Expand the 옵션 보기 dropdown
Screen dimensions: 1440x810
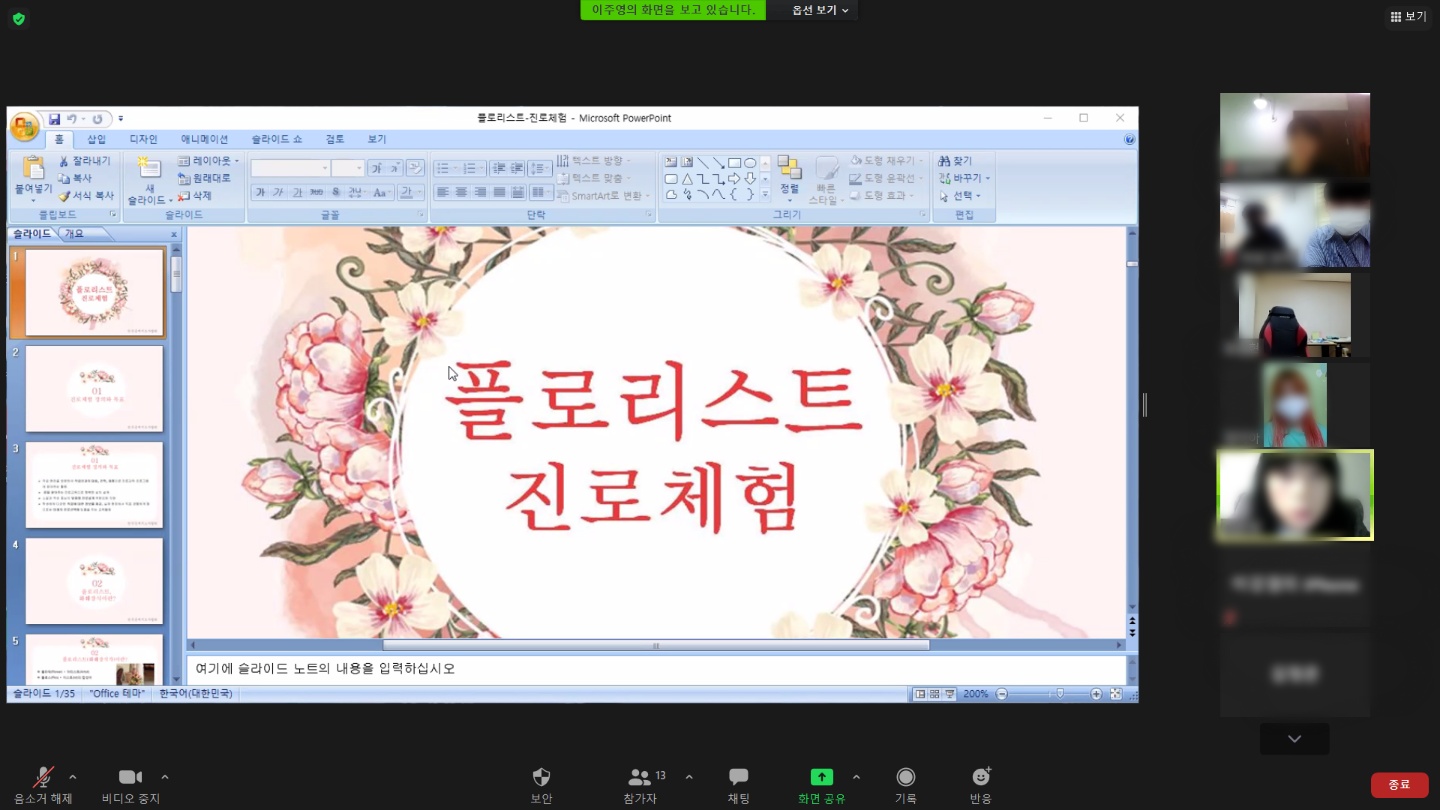pos(820,10)
